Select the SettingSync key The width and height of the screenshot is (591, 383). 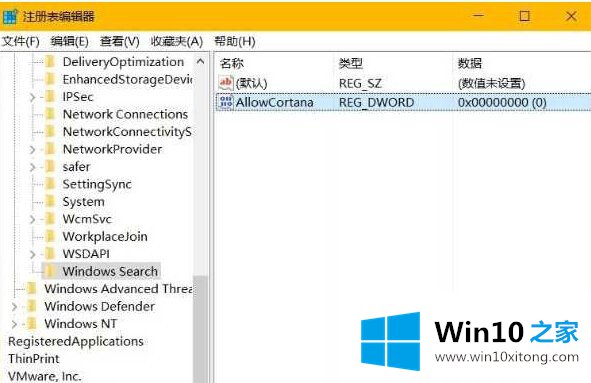[x=97, y=184]
